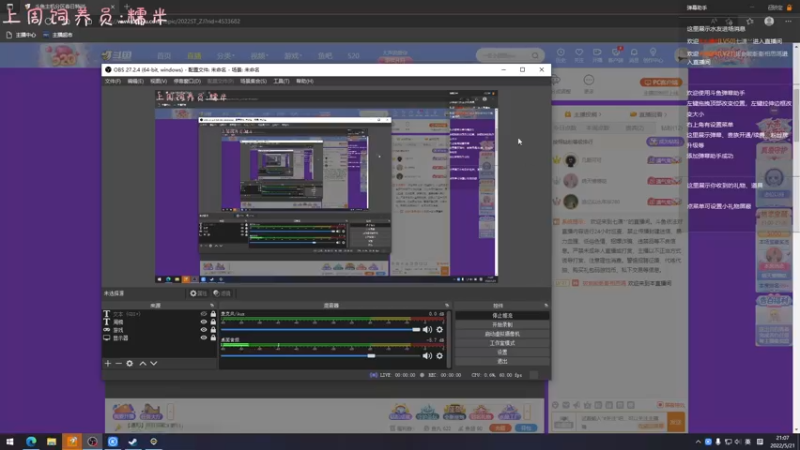The width and height of the screenshot is (800, 450).
Task: Select the display capture source row
Action: 160,338
